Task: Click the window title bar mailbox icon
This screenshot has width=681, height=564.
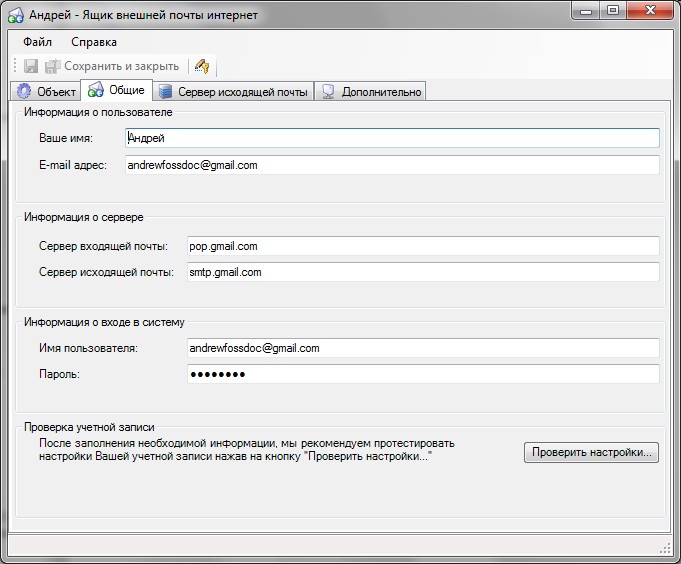Action: (15, 15)
